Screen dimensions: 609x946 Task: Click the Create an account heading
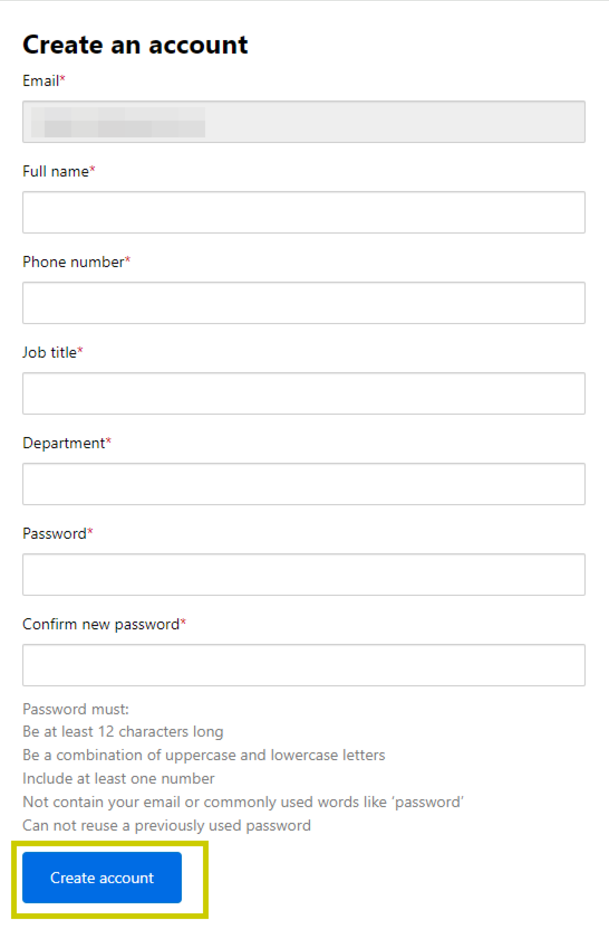[x=135, y=44]
